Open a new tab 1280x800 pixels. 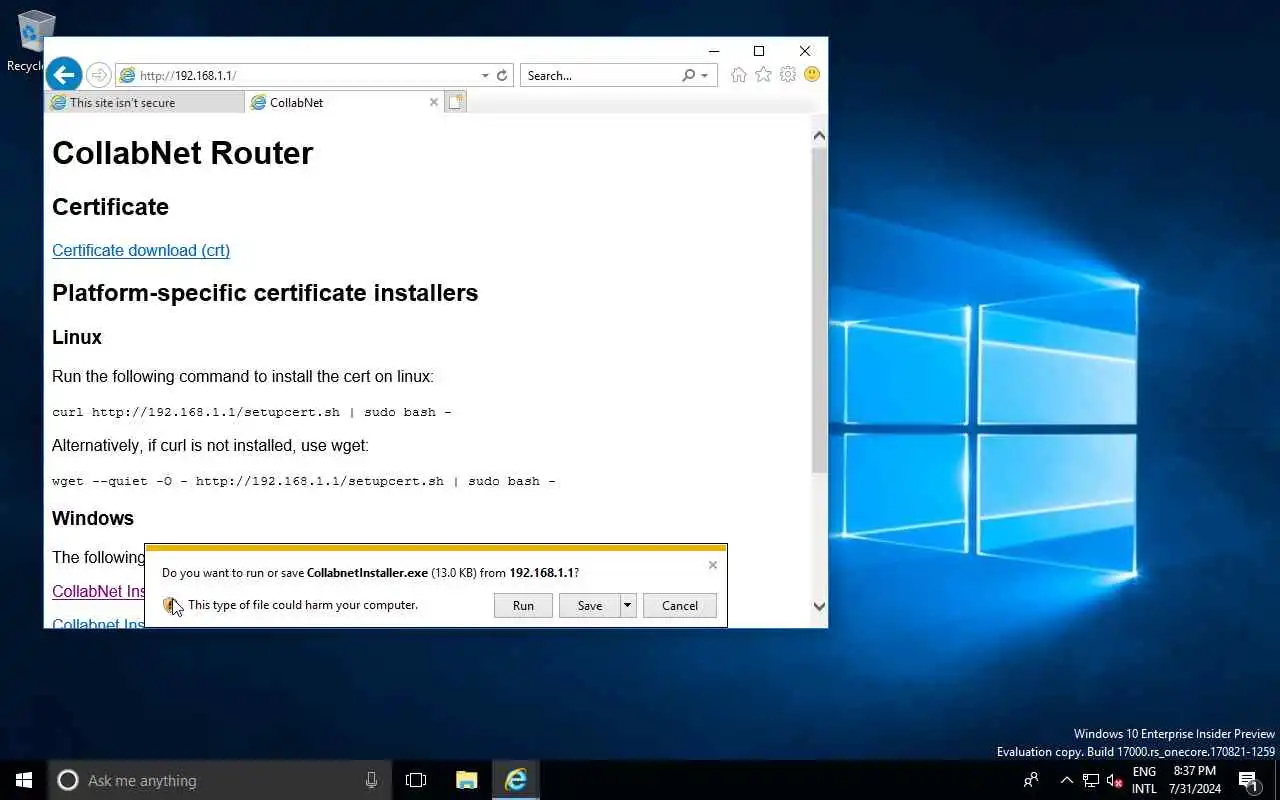(455, 102)
